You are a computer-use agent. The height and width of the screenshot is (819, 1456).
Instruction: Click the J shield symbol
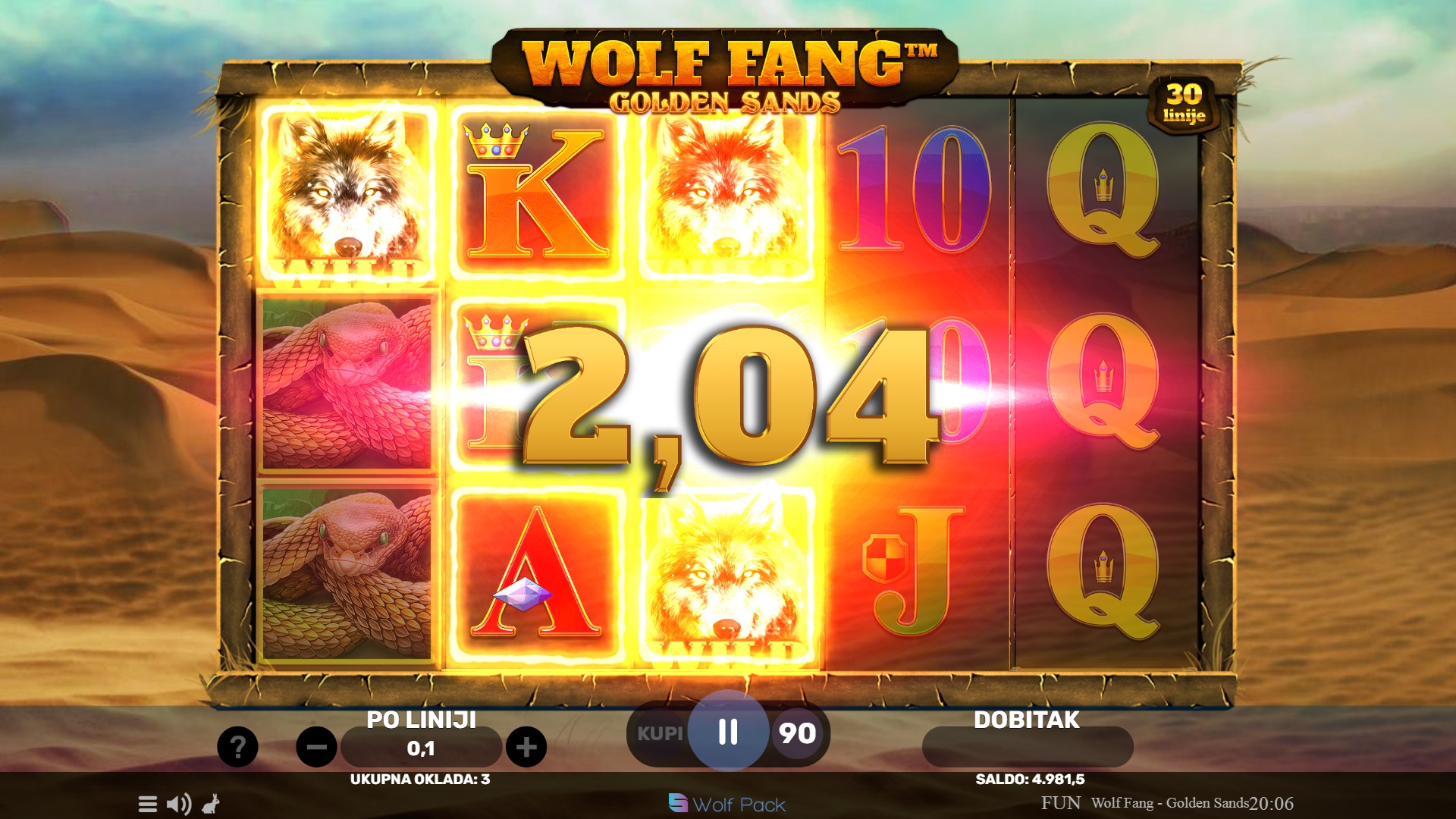pos(915,573)
